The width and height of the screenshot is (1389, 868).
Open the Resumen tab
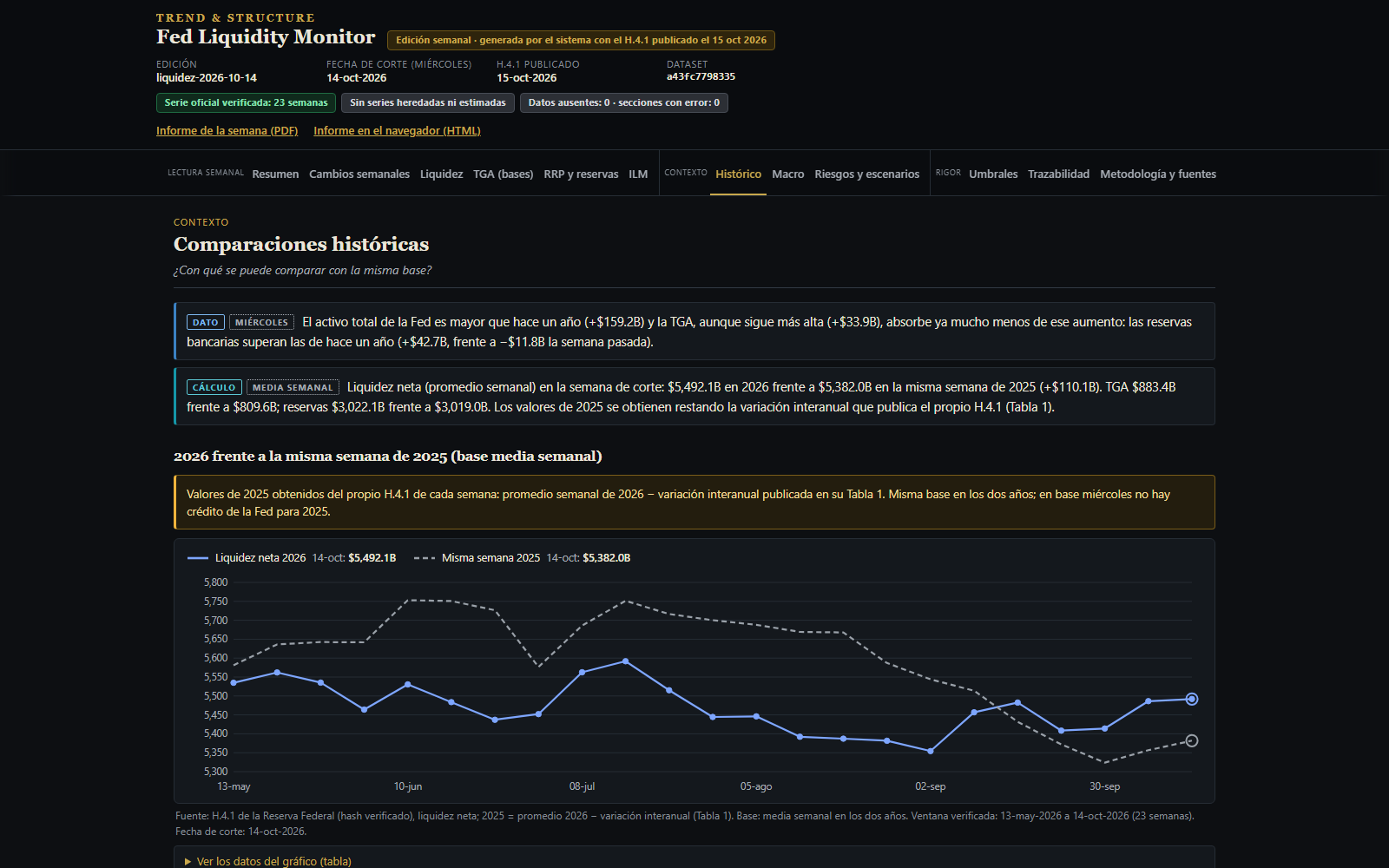pyautogui.click(x=275, y=174)
